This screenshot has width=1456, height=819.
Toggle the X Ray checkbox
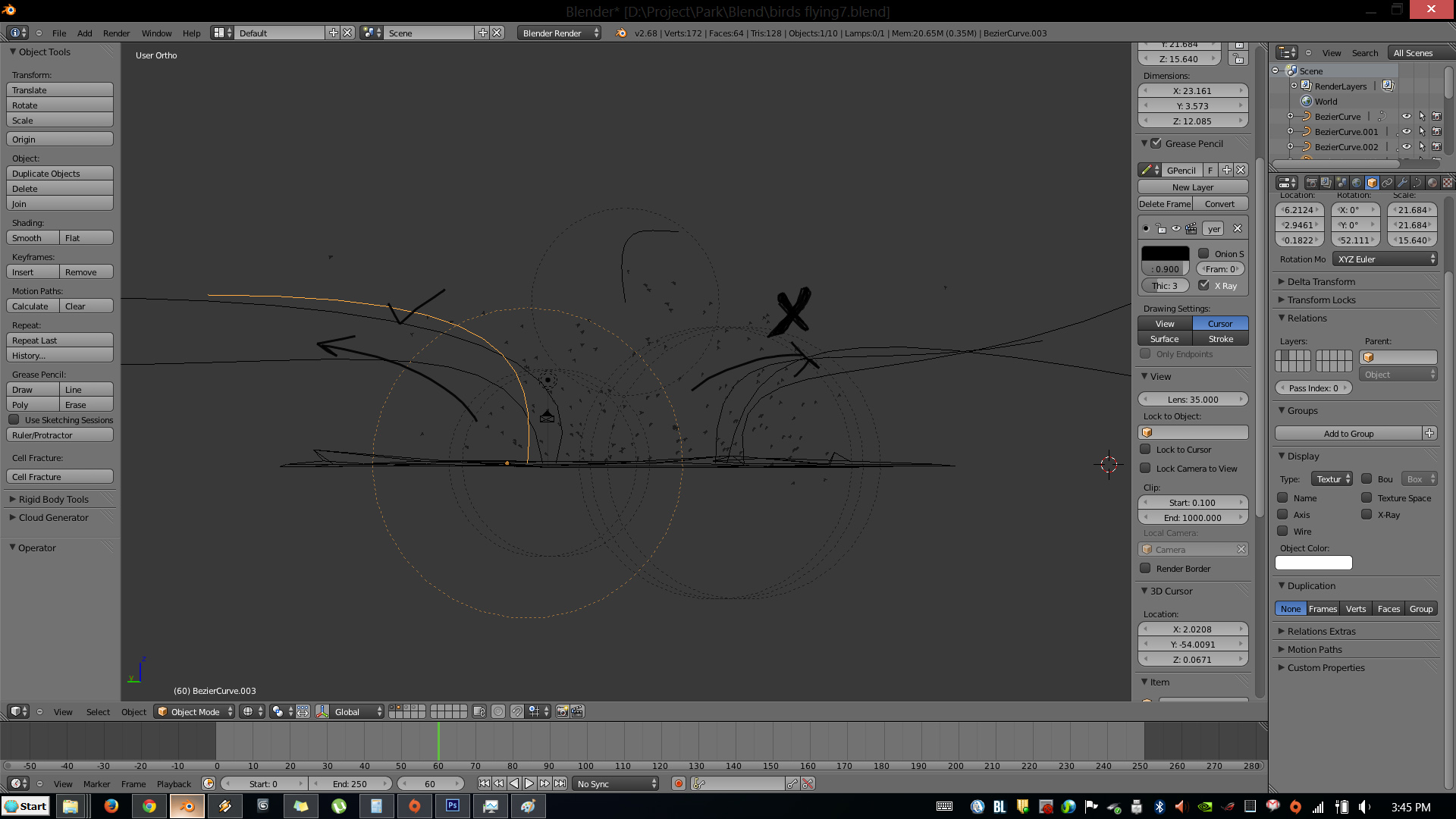coord(1203,285)
